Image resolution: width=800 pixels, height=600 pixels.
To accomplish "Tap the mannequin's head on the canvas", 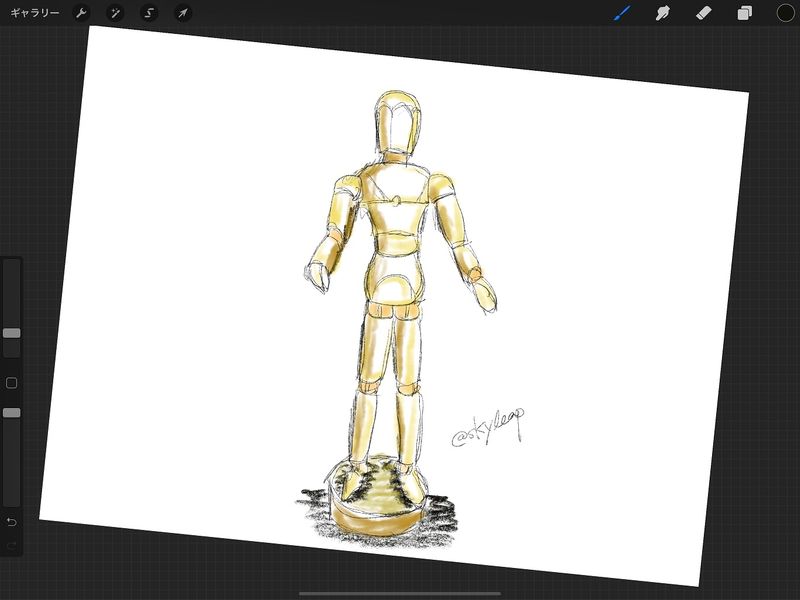I will click(396, 125).
